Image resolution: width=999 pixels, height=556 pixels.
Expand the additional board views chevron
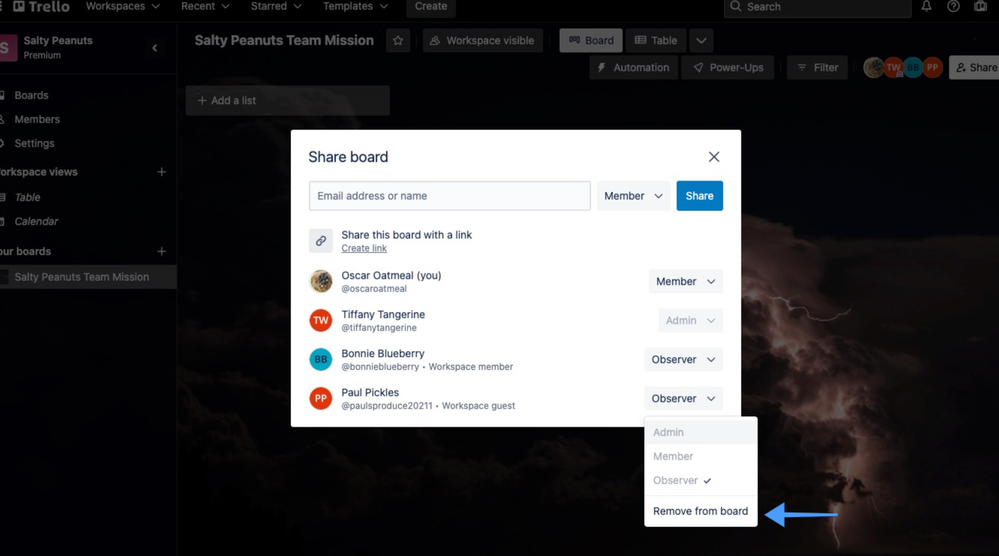click(701, 41)
